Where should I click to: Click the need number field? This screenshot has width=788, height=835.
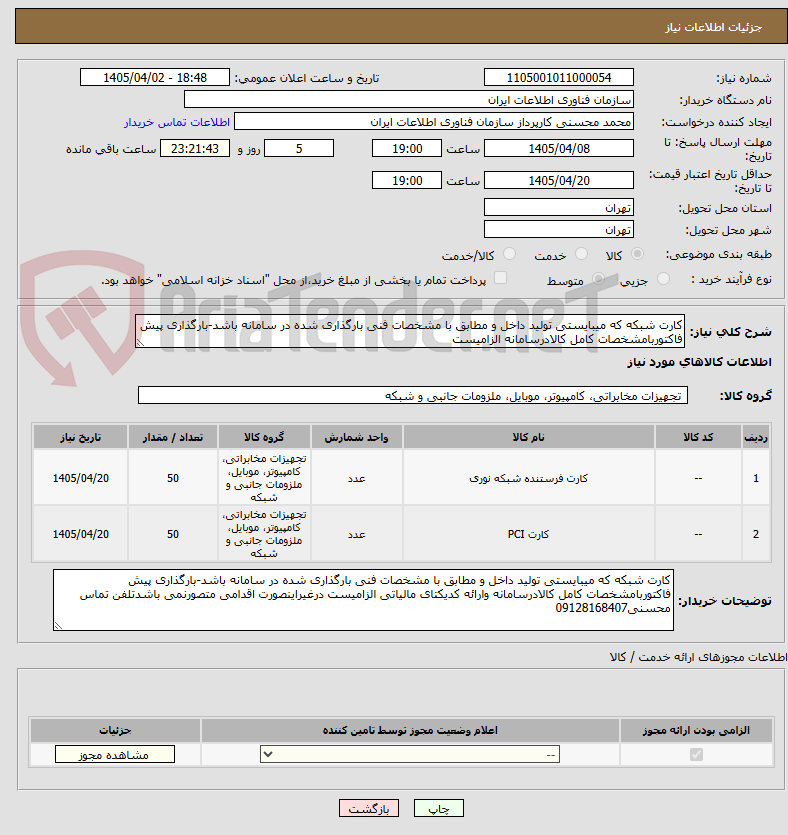pos(559,77)
